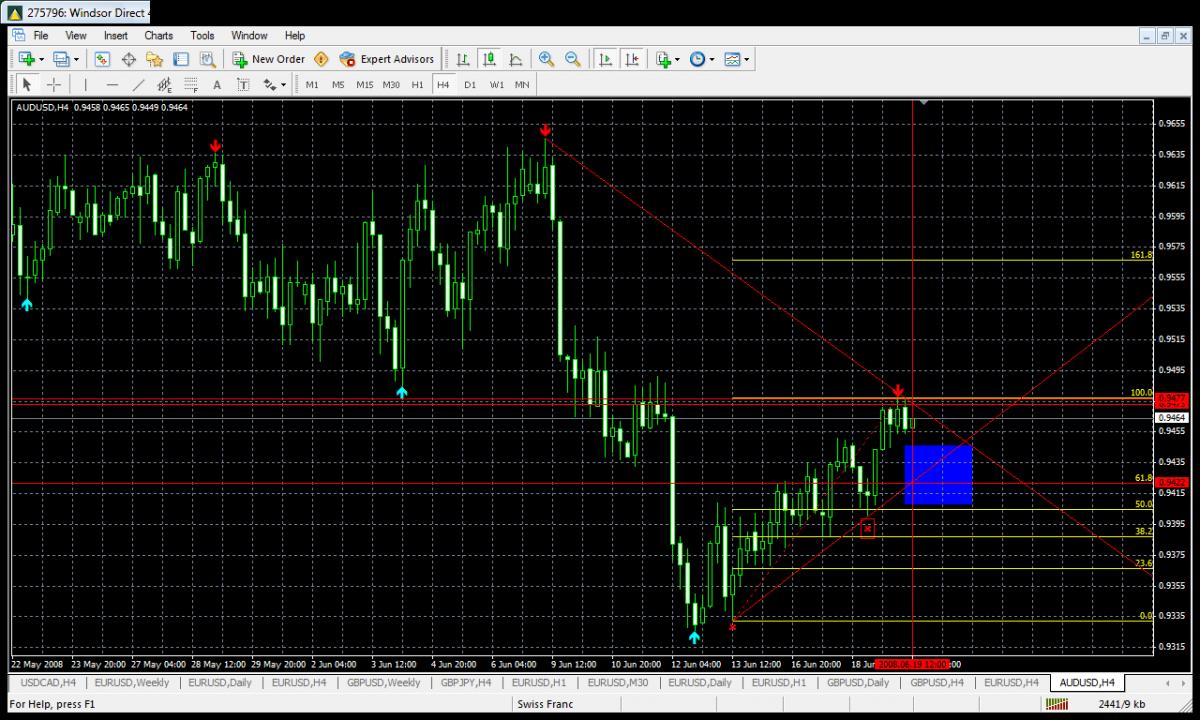Zoom out of the chart
1200x720 pixels.
click(573, 59)
